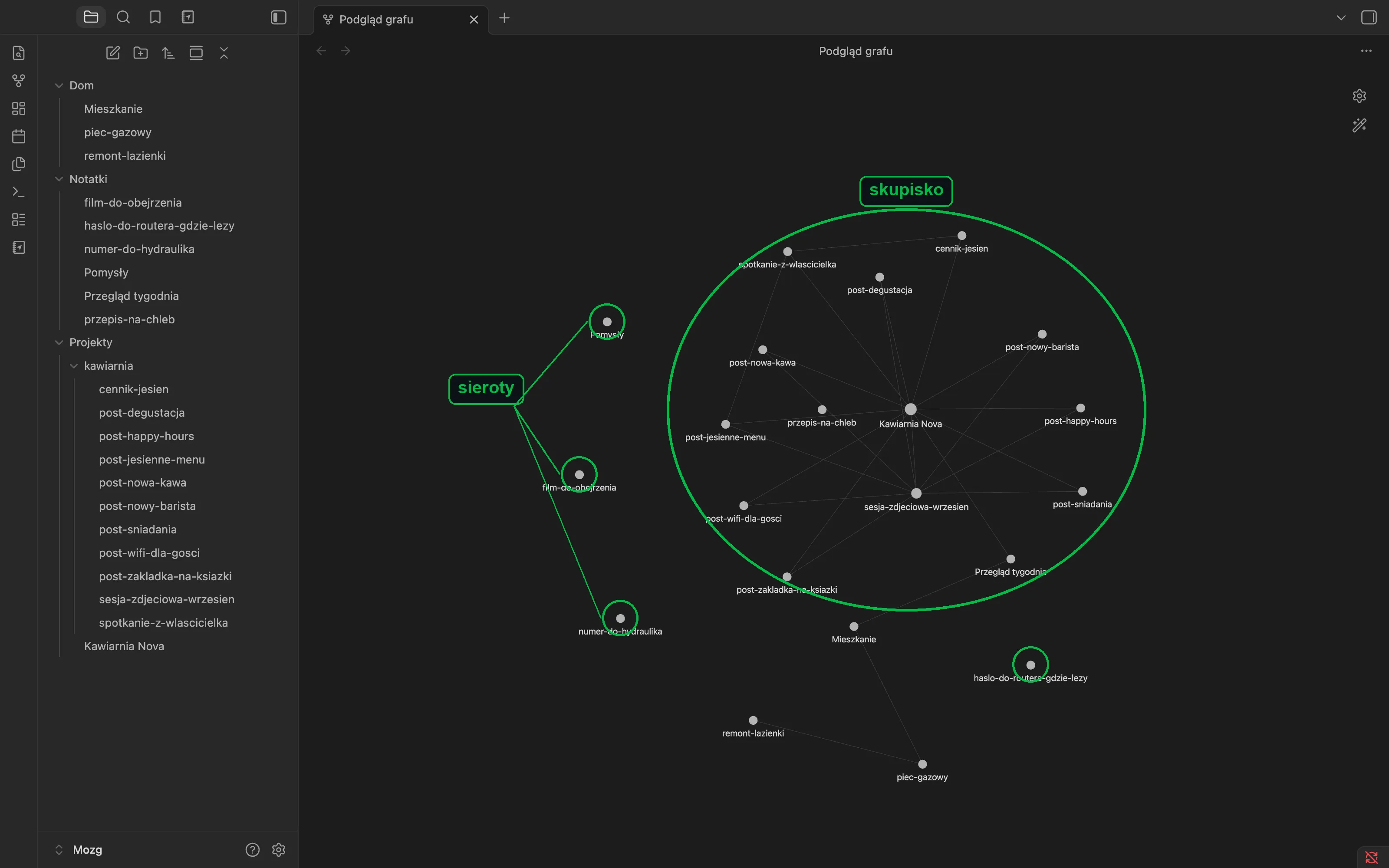This screenshot has height=868, width=1389.
Task: Add a new tab
Action: (x=504, y=18)
